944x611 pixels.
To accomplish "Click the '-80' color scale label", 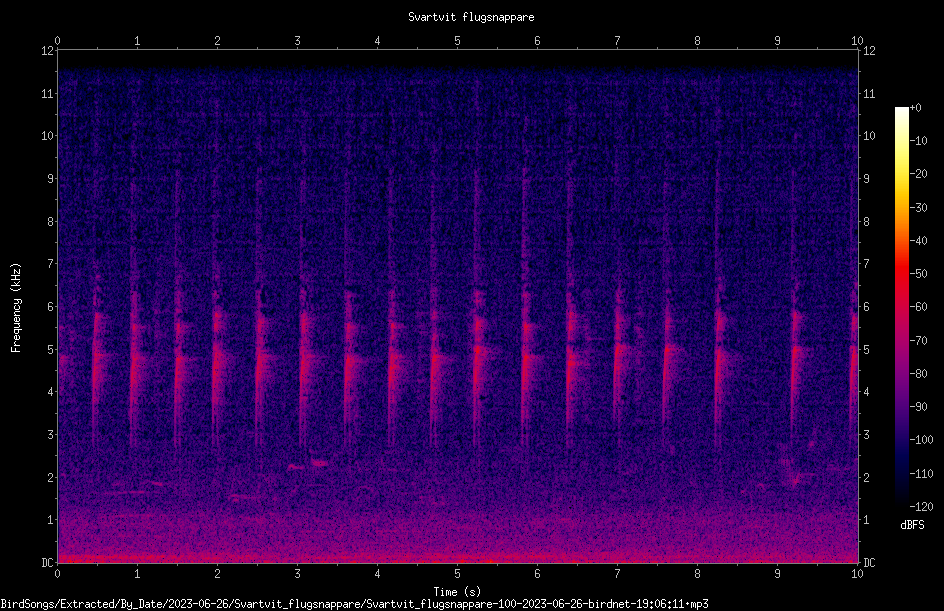I will tap(918, 374).
